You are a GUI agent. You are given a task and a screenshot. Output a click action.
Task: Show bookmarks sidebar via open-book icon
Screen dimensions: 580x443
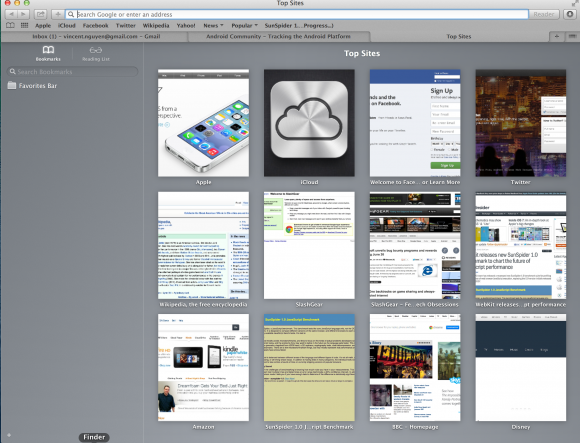click(10, 26)
